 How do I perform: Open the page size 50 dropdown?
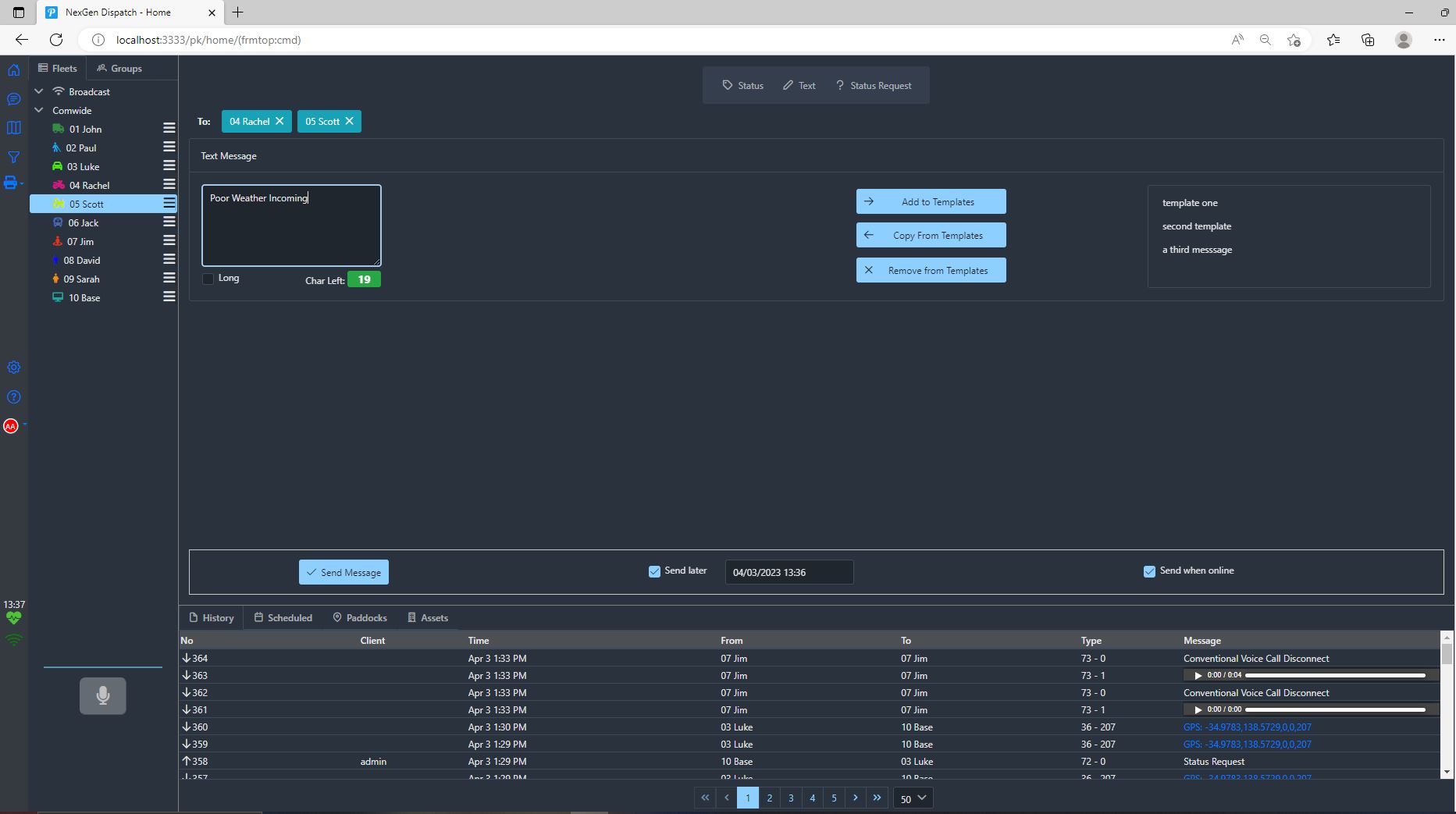pyautogui.click(x=913, y=798)
